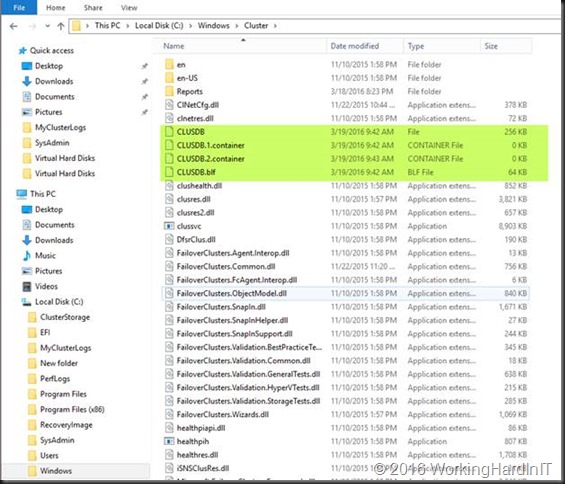
Task: Click the DfsrClus.dll file icon
Action: (x=169, y=240)
